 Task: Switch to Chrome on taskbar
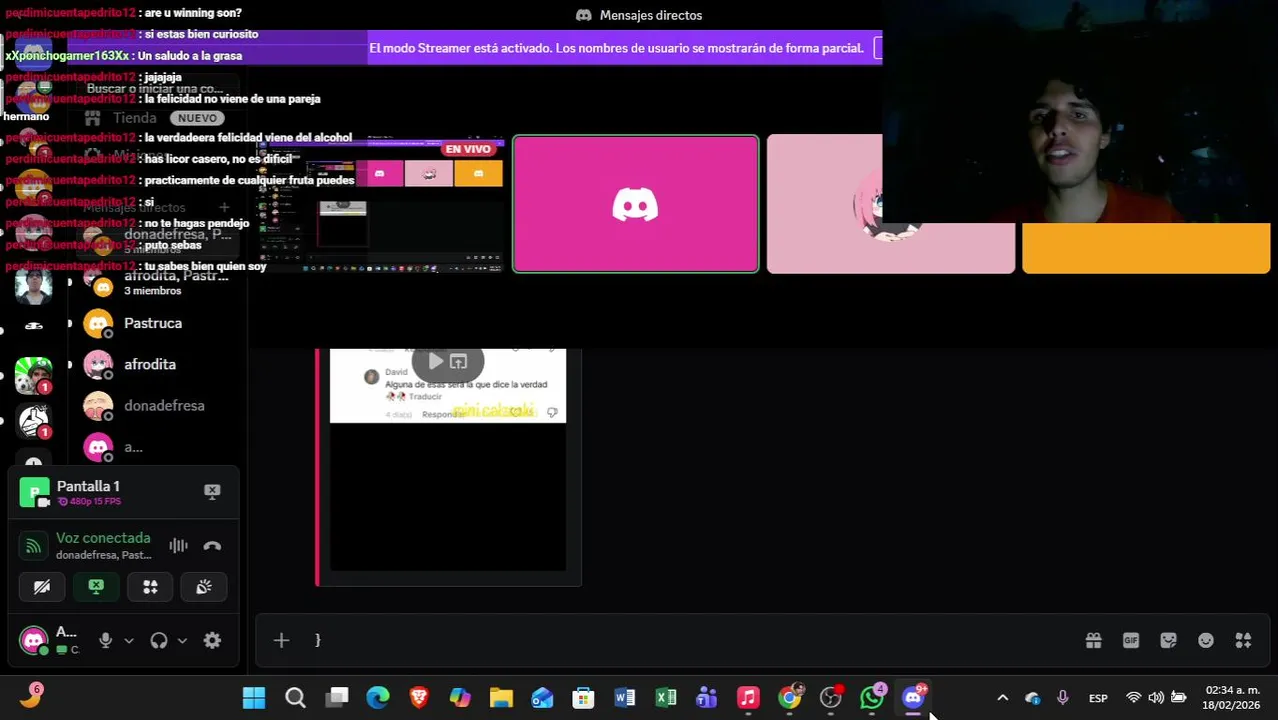(x=789, y=698)
